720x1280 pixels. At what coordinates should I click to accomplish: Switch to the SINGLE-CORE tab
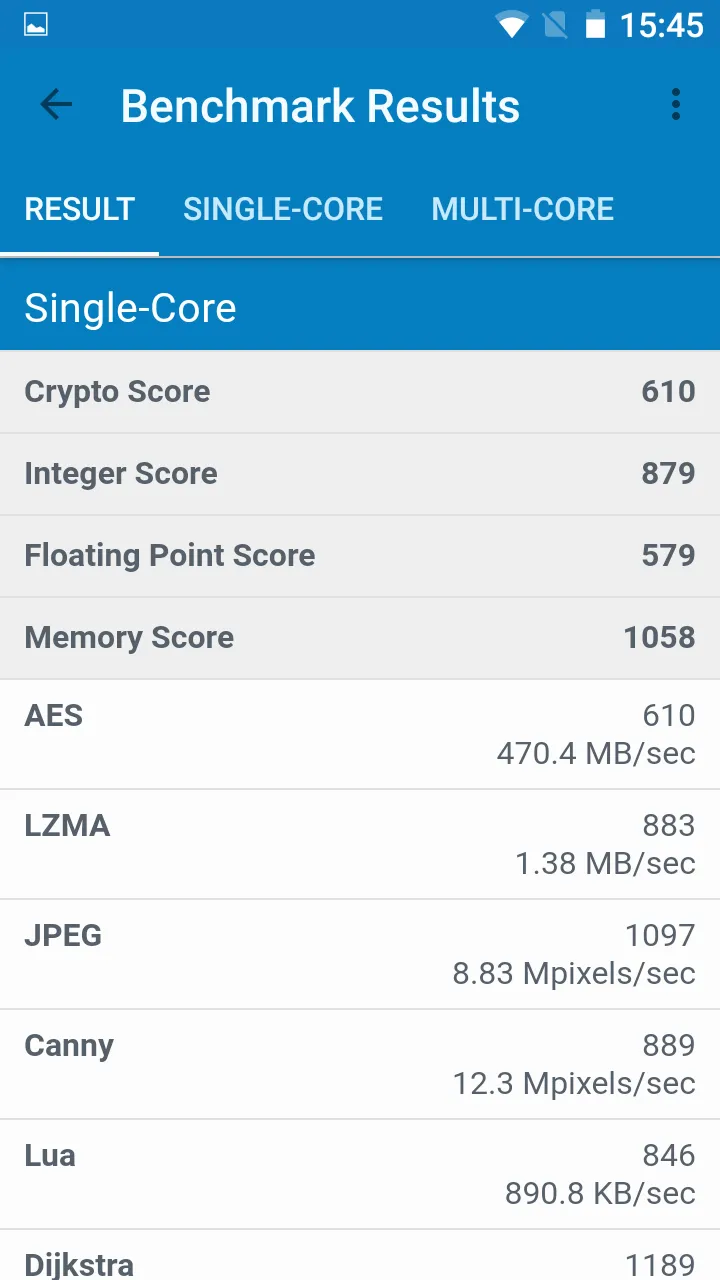point(283,209)
